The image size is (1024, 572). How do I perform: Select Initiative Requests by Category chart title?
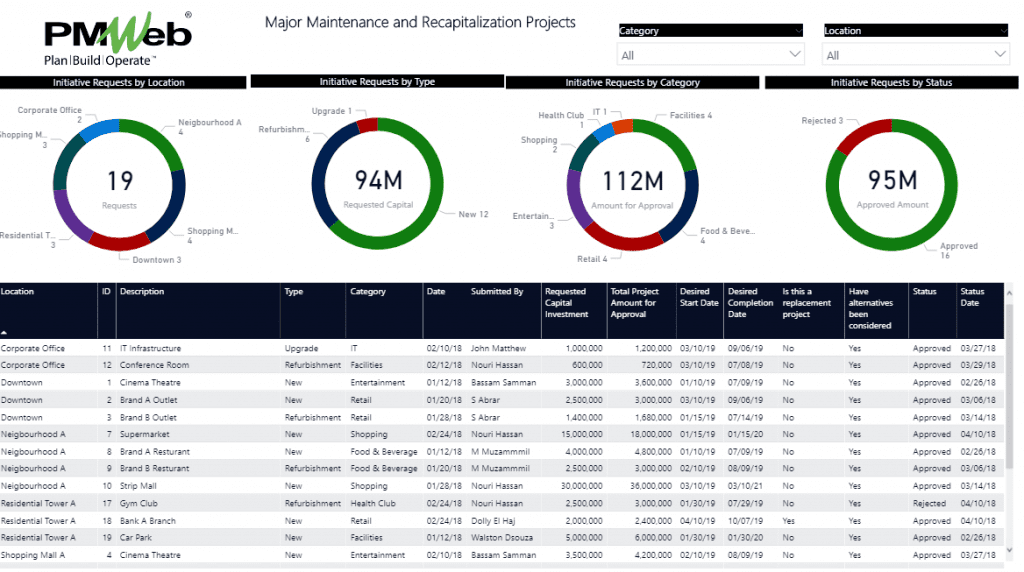[x=632, y=82]
